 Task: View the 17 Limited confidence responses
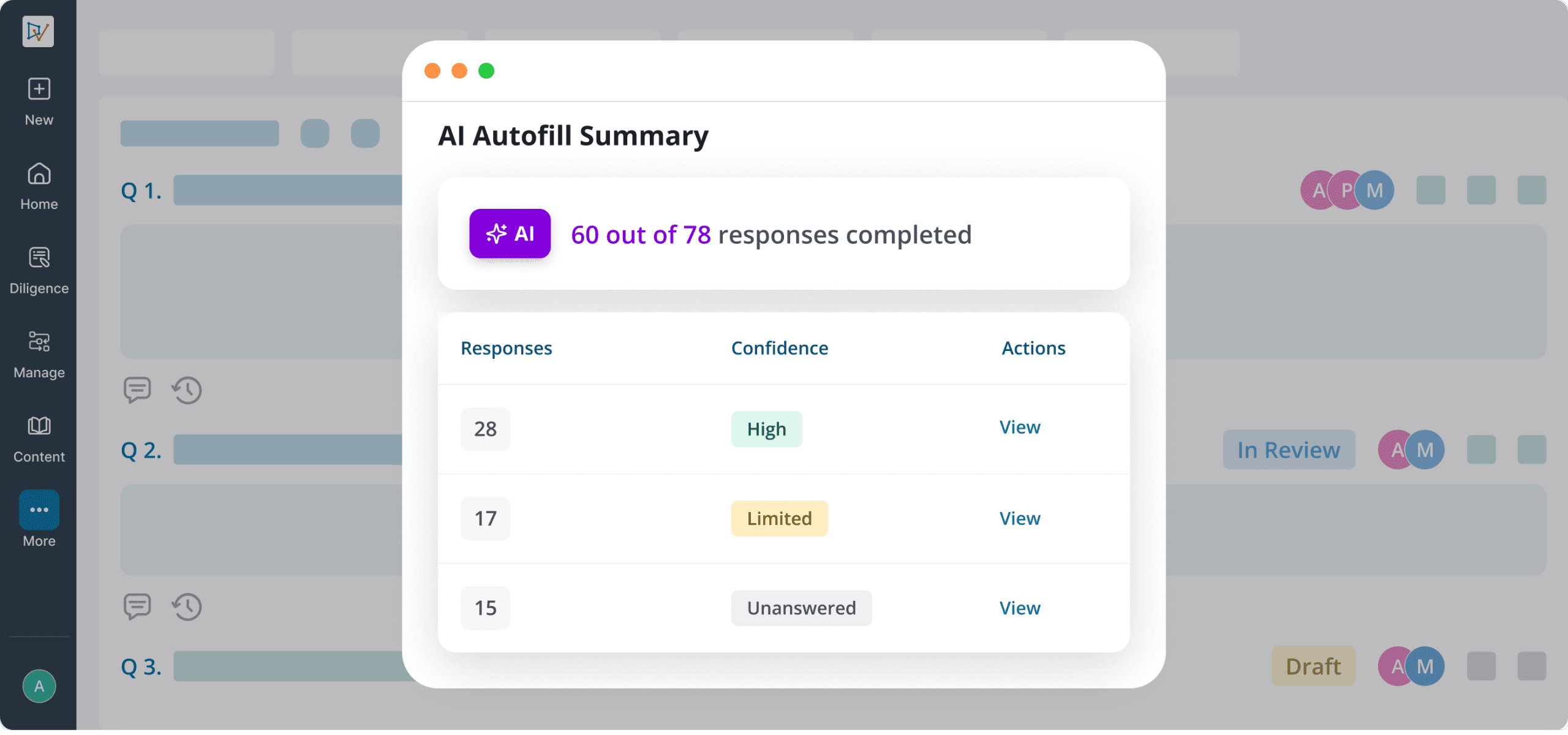coord(1020,519)
